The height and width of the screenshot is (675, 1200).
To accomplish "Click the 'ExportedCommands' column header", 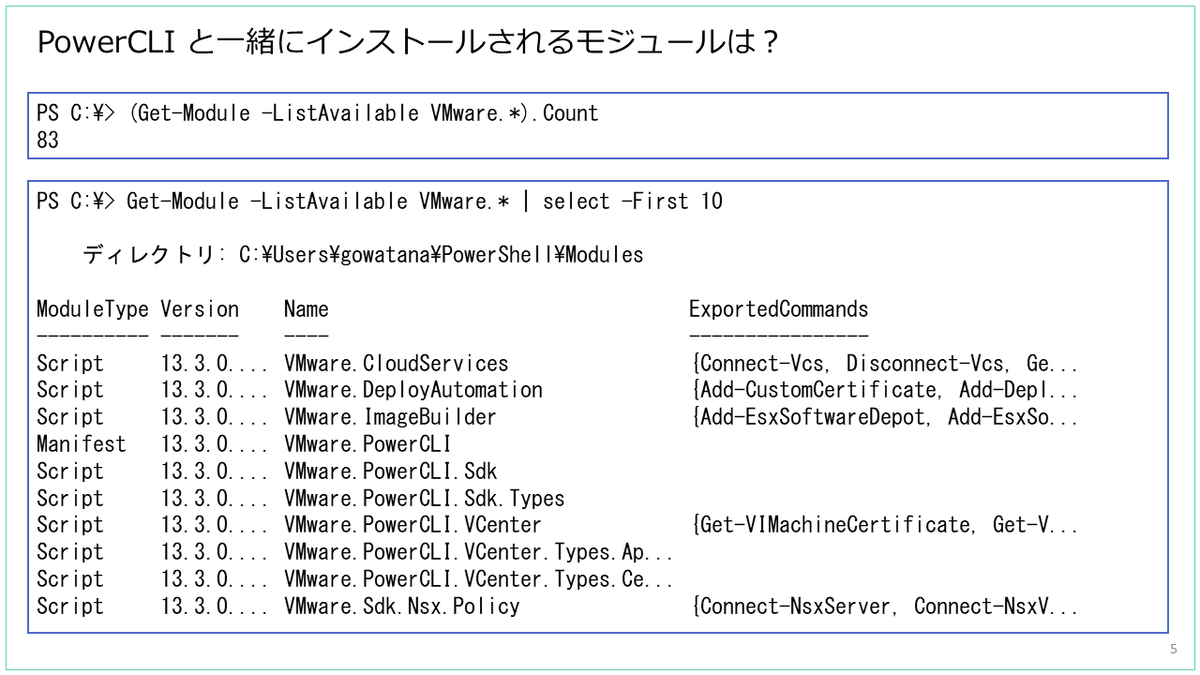I will (x=779, y=309).
